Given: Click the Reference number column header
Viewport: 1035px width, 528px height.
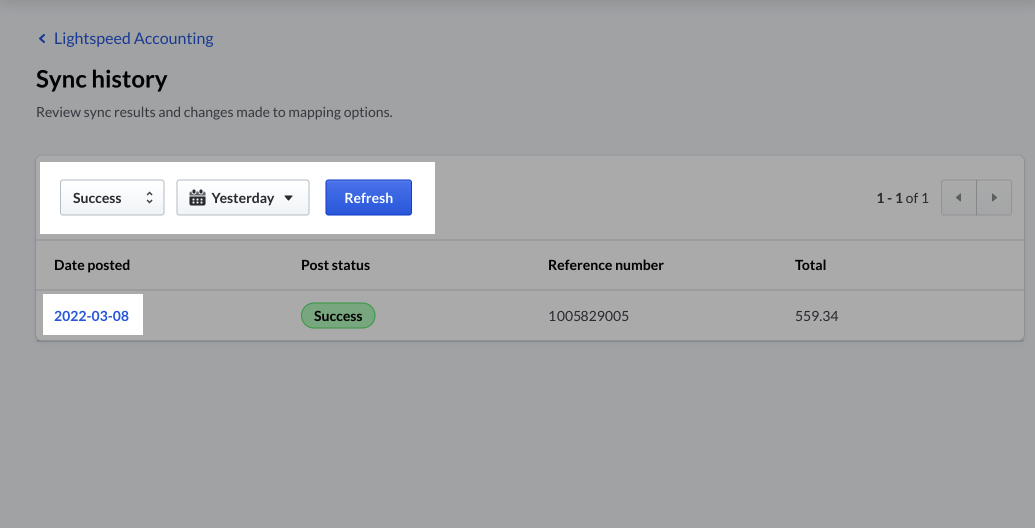Looking at the screenshot, I should click(605, 265).
